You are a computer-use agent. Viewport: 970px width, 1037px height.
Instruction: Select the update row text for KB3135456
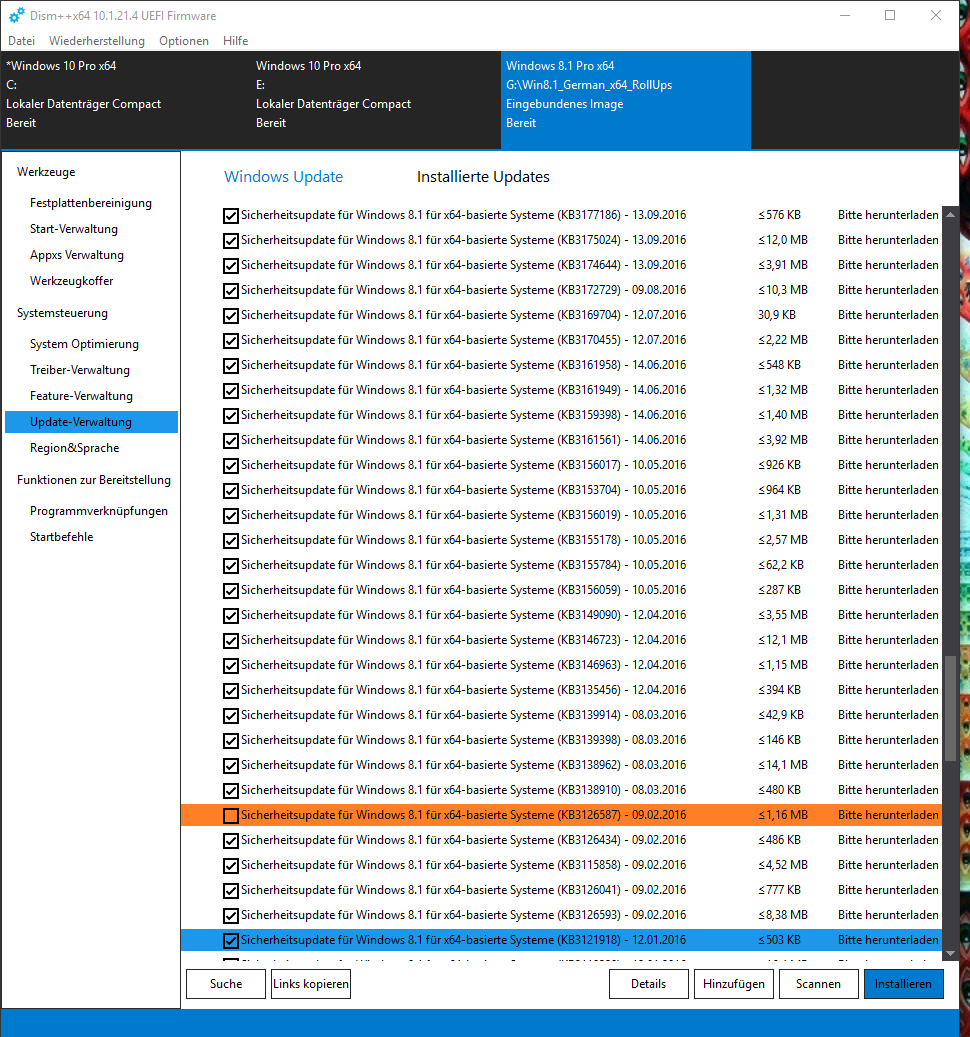[x=464, y=690]
